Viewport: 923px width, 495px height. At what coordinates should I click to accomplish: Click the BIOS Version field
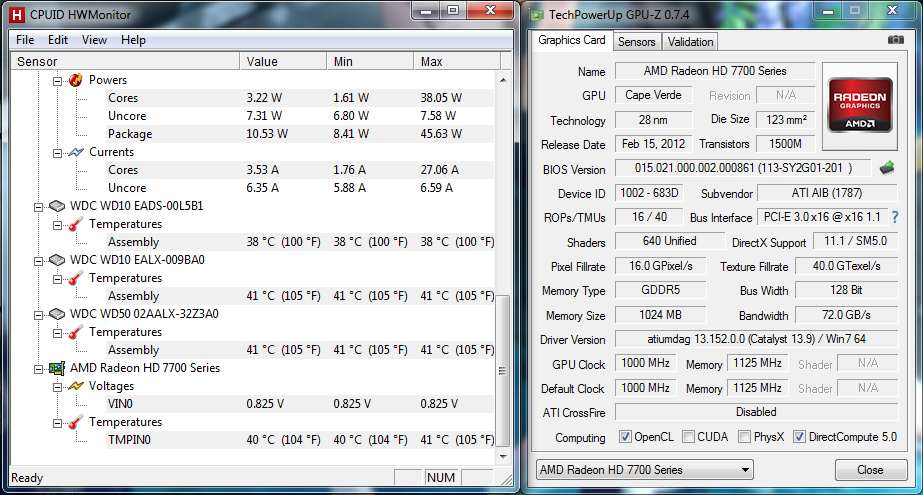[x=743, y=168]
